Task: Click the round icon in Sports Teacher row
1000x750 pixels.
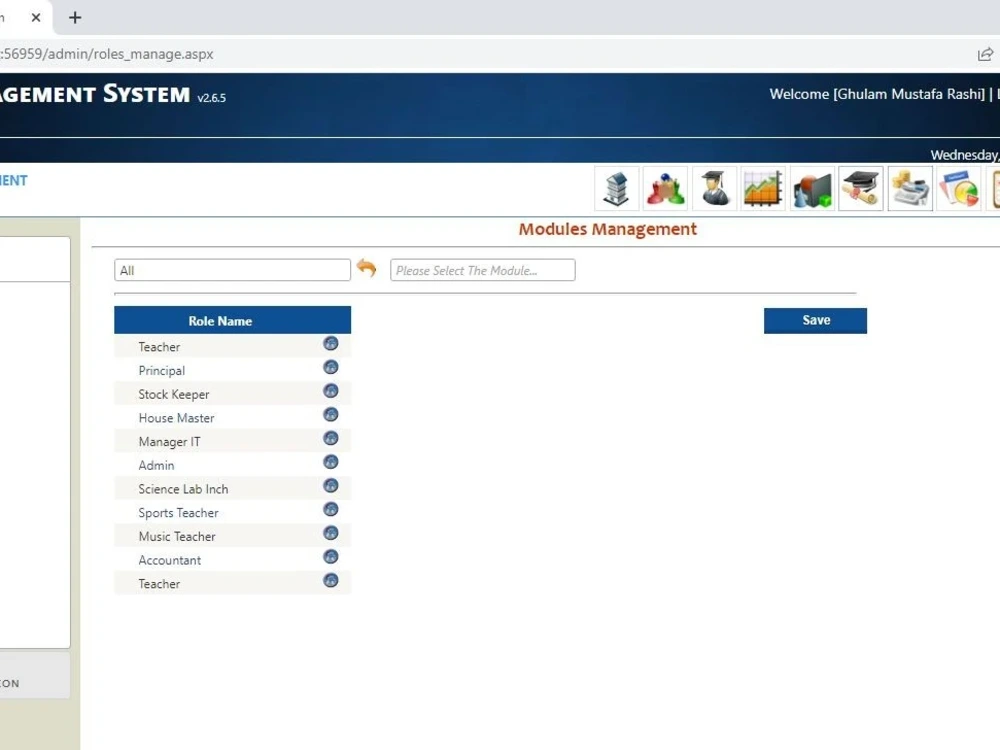Action: point(330,510)
